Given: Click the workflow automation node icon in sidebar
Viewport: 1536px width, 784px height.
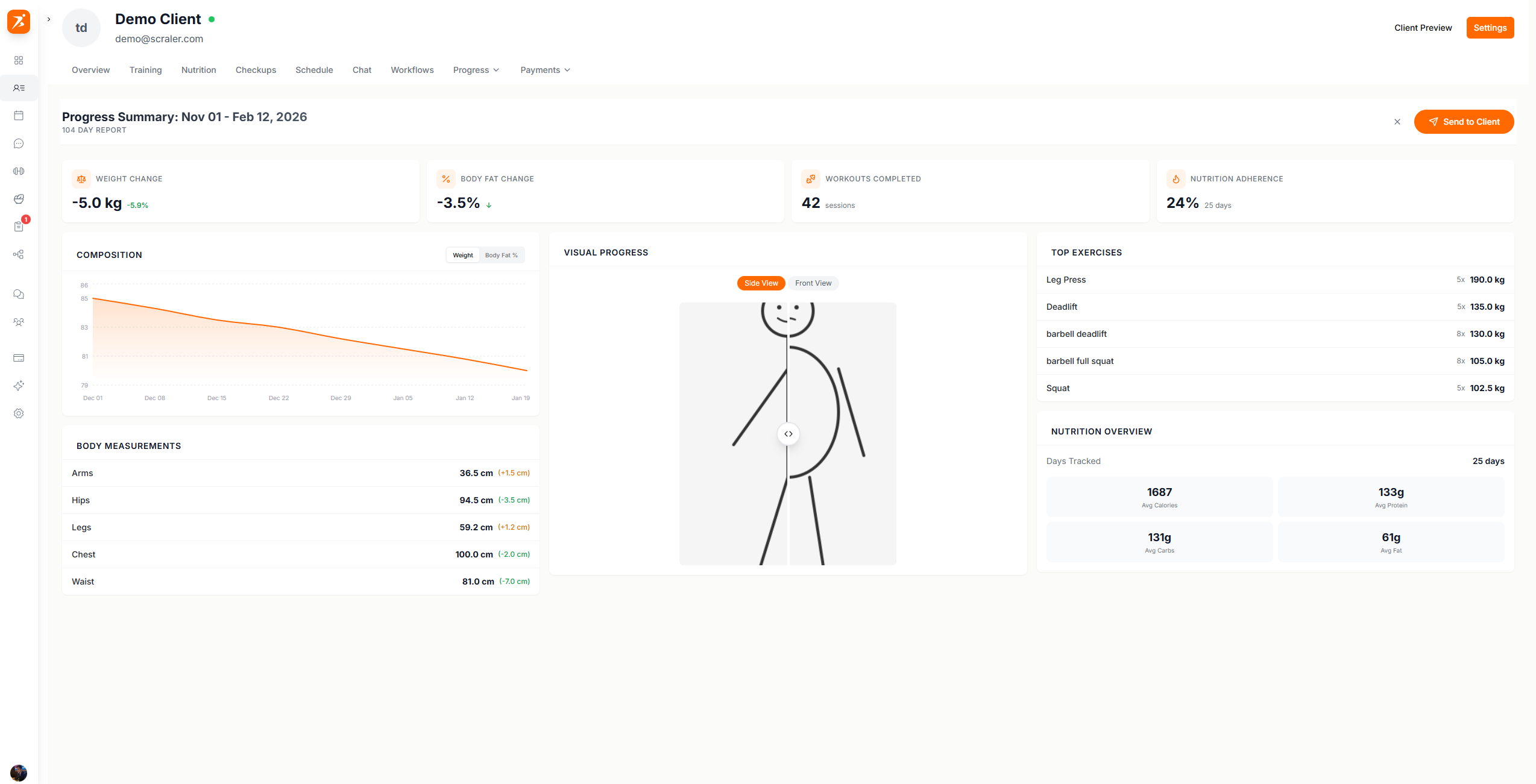Looking at the screenshot, I should 19,254.
